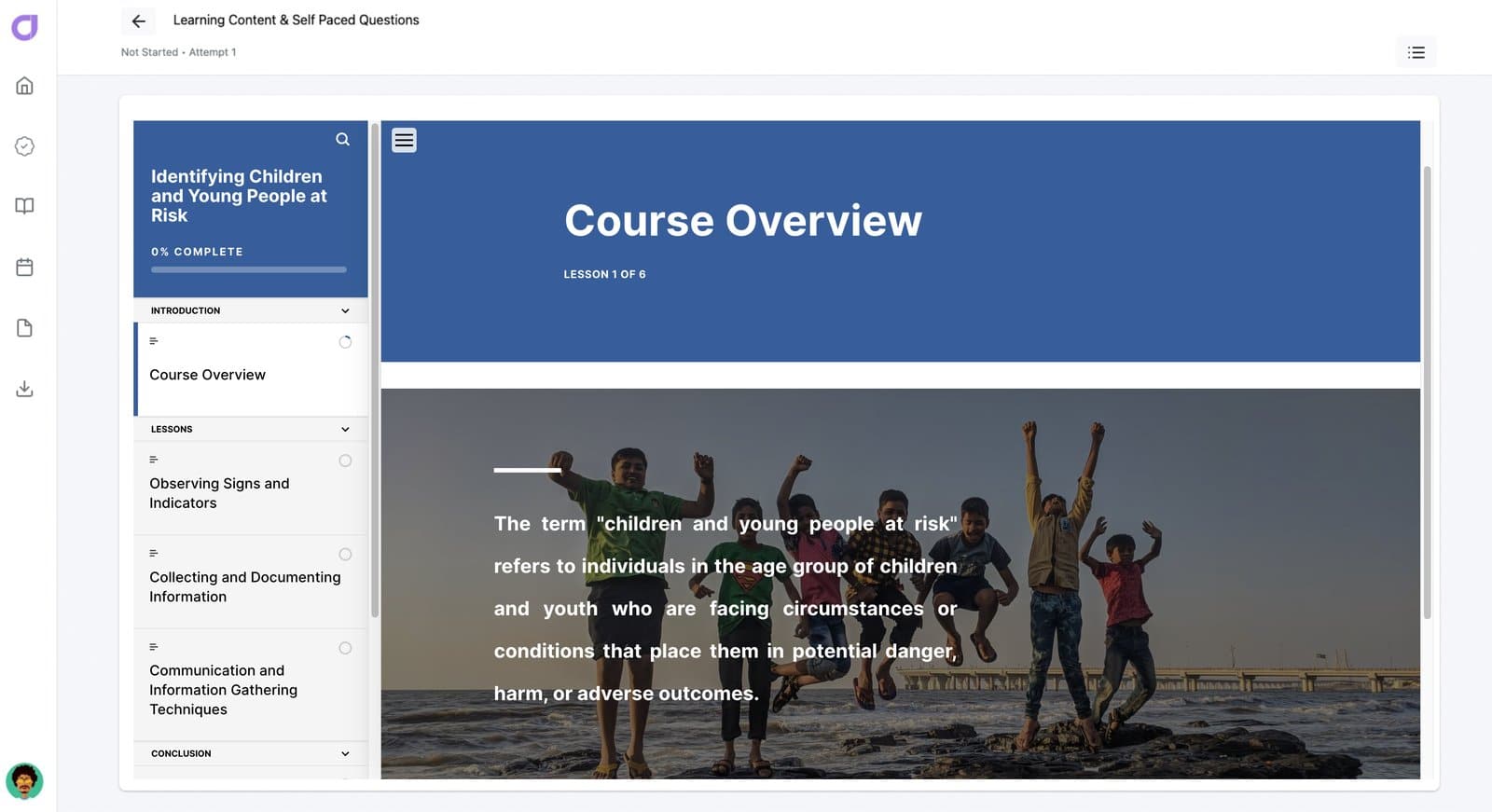Screen dimensions: 1492x812
Task: Open the calendar icon in left rail
Action: click(25, 268)
